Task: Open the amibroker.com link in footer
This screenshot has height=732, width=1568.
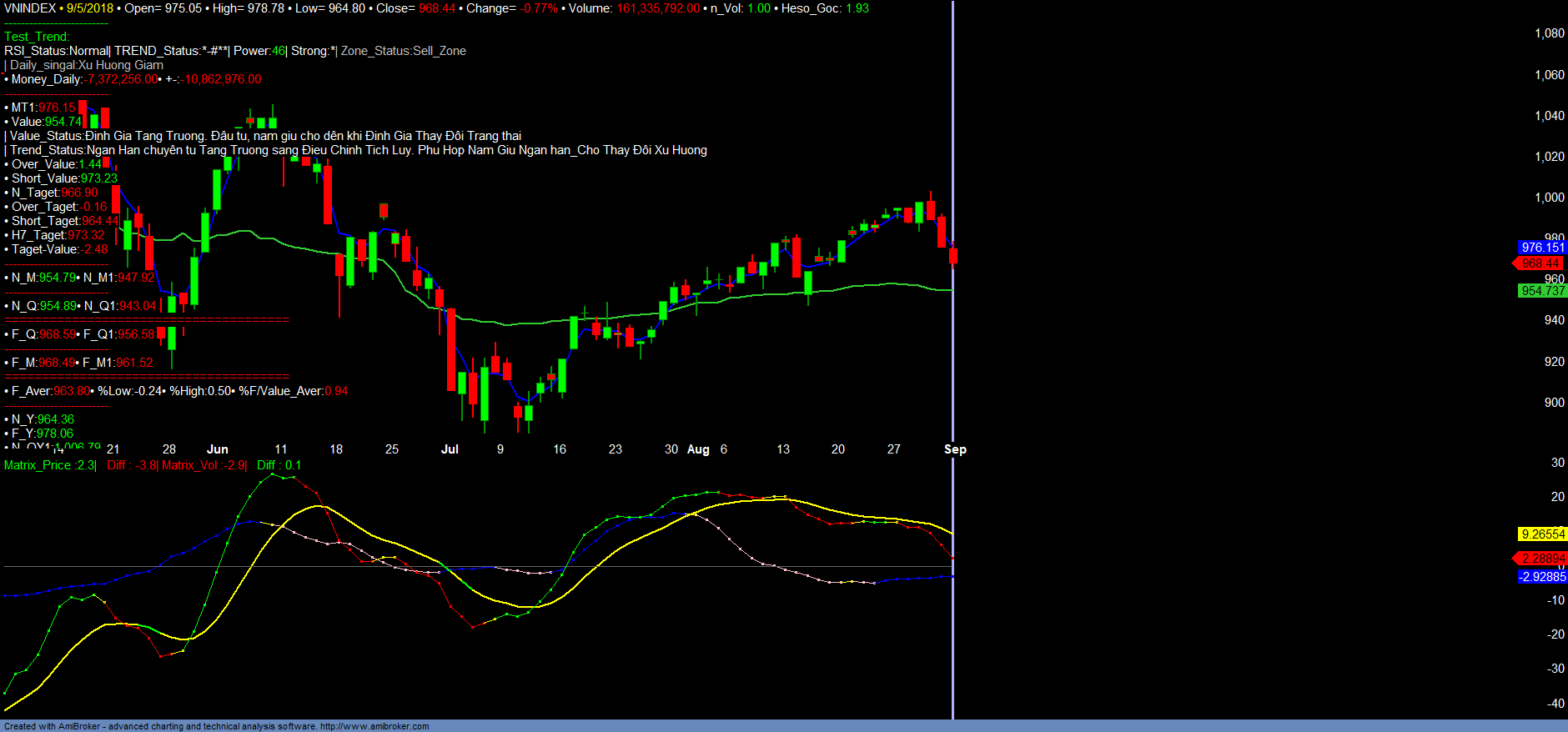Action: pyautogui.click(x=374, y=726)
